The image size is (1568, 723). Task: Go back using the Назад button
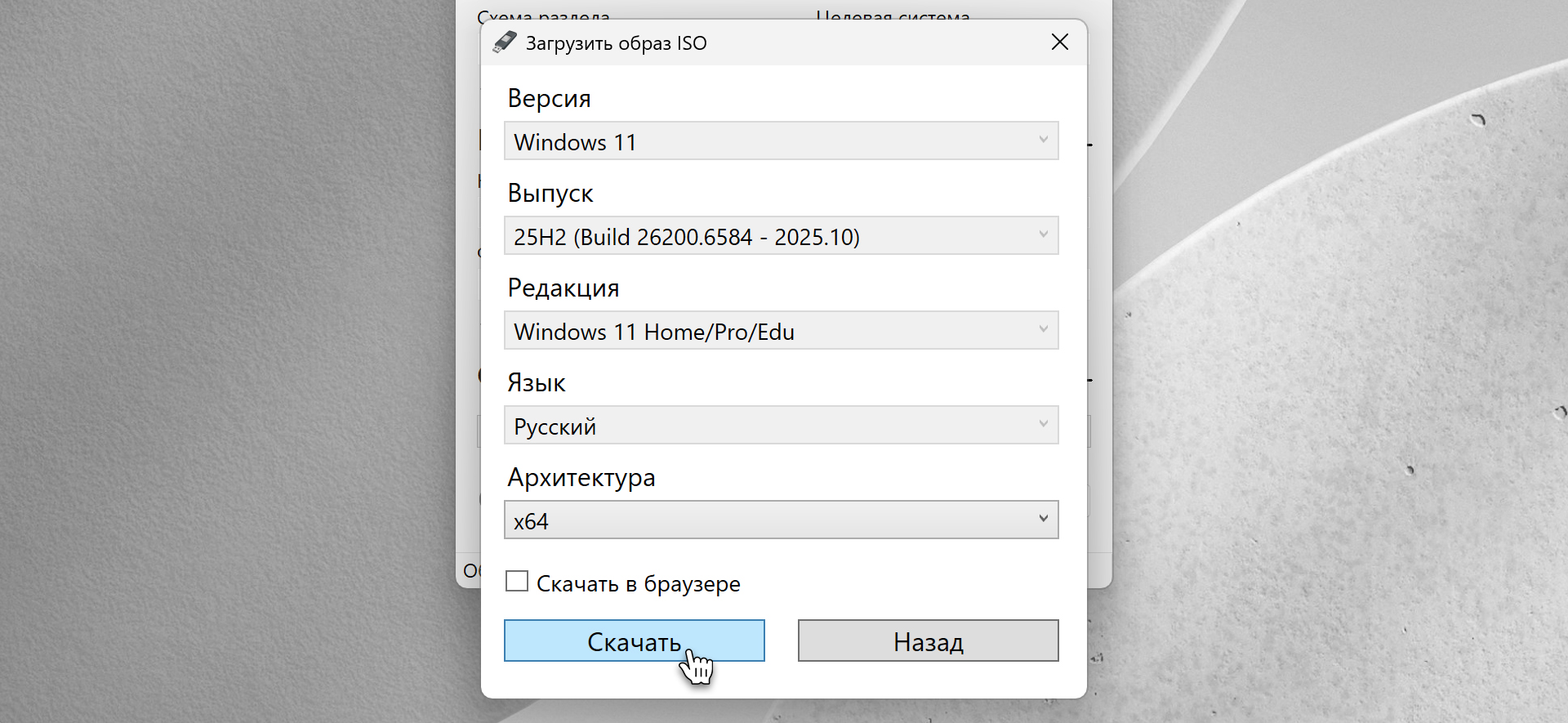pos(928,641)
